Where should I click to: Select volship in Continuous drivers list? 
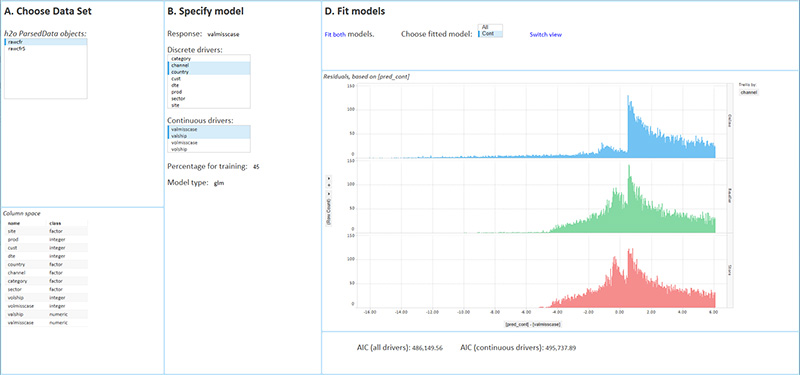pyautogui.click(x=209, y=149)
